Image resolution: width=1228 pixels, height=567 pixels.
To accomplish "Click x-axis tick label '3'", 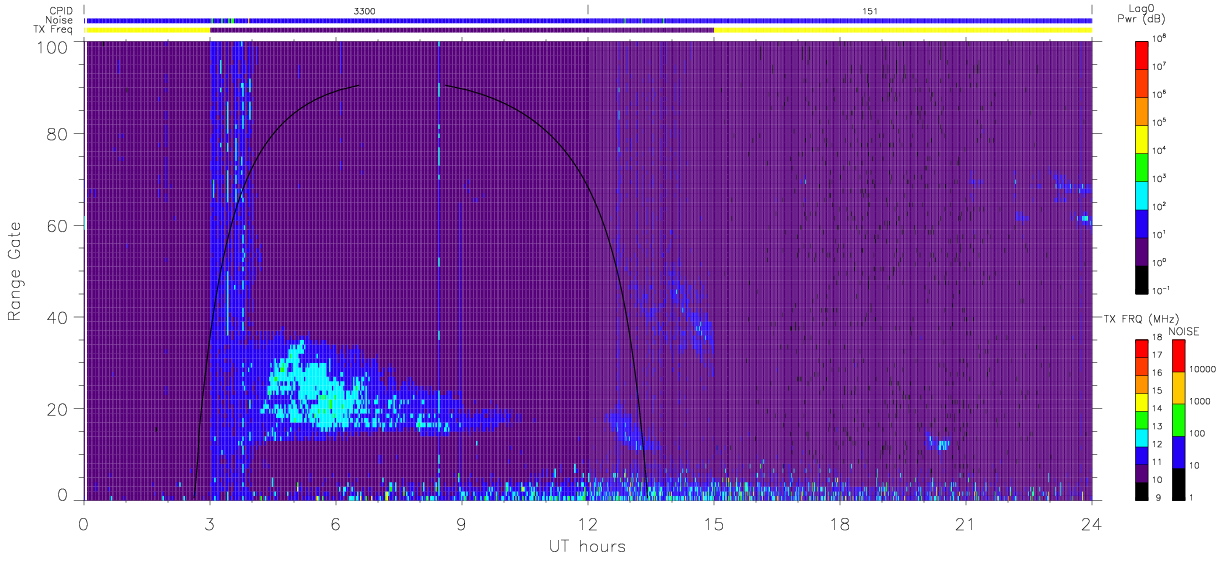I will point(209,523).
